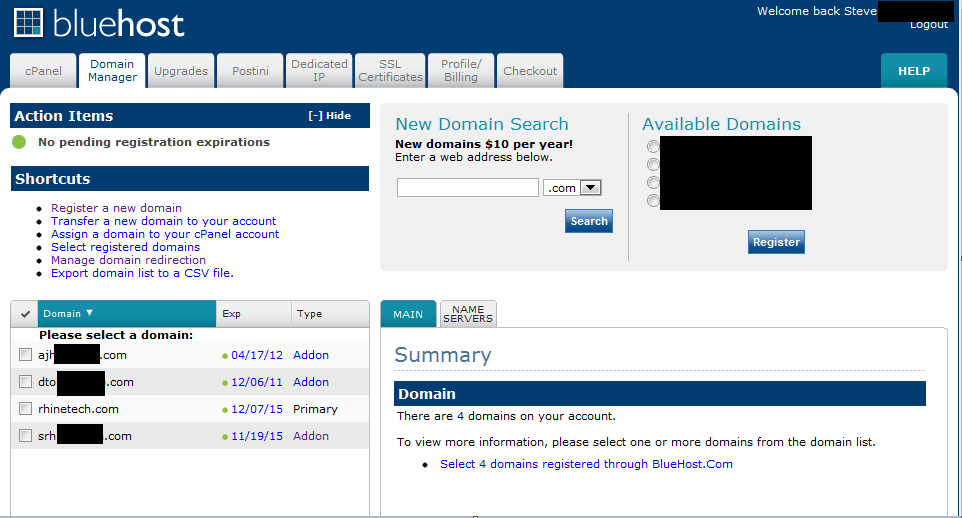
Task: Select the third available domain radio button
Action: pyautogui.click(x=653, y=183)
